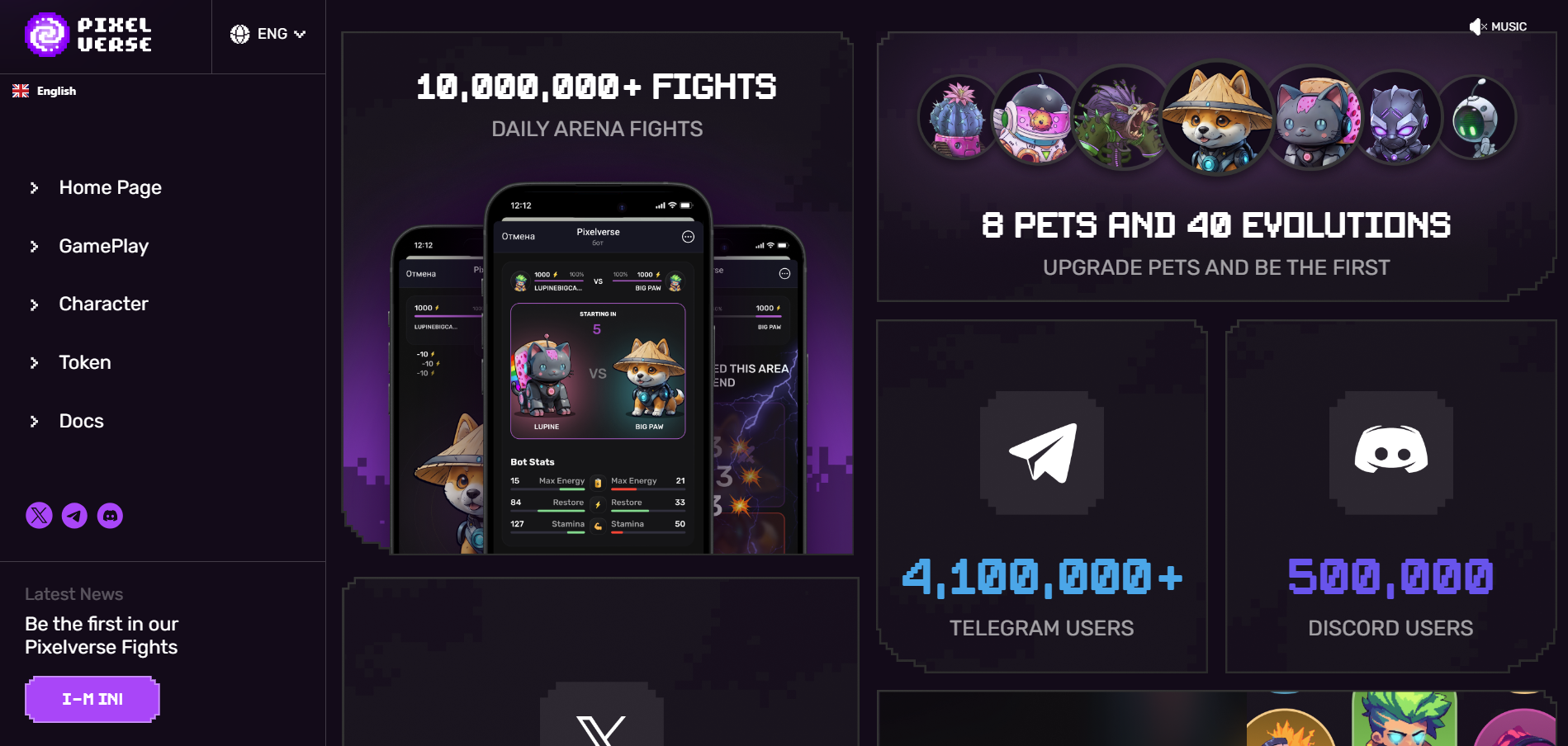Open the Discord sidebar social icon
Viewport: 1568px width, 746px height.
110,516
